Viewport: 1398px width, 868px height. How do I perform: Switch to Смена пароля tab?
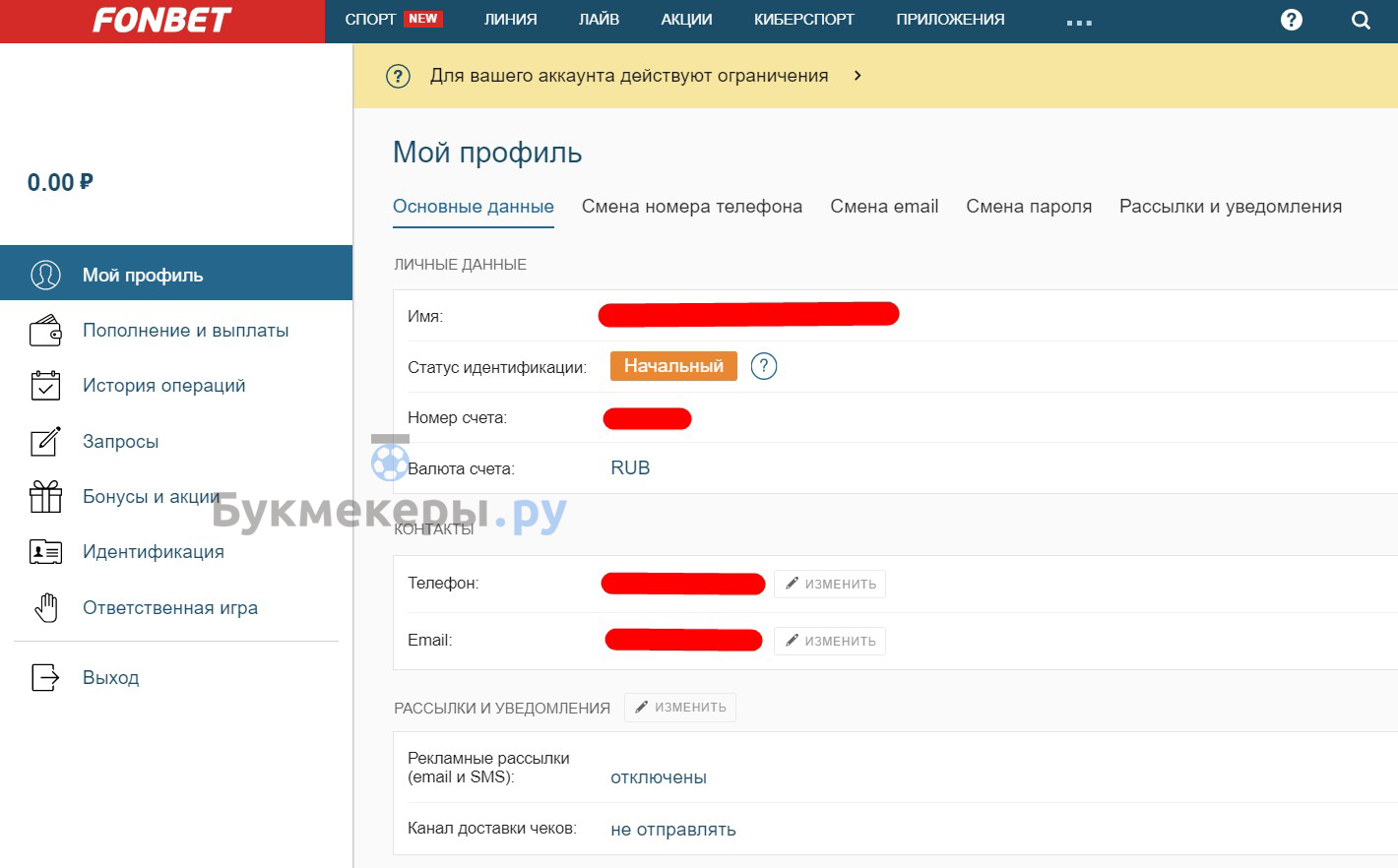pyautogui.click(x=1029, y=207)
